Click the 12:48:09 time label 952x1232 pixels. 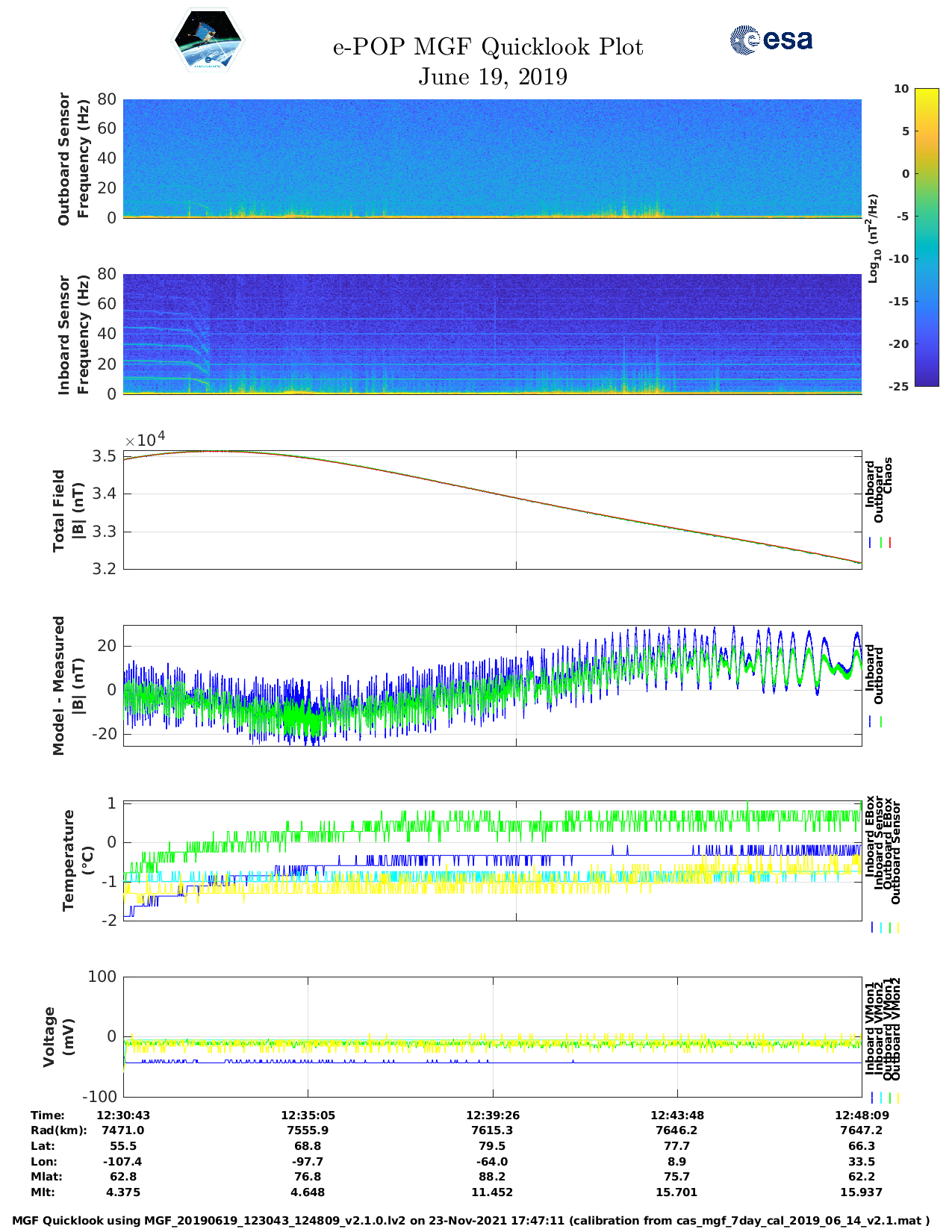tap(861, 1115)
